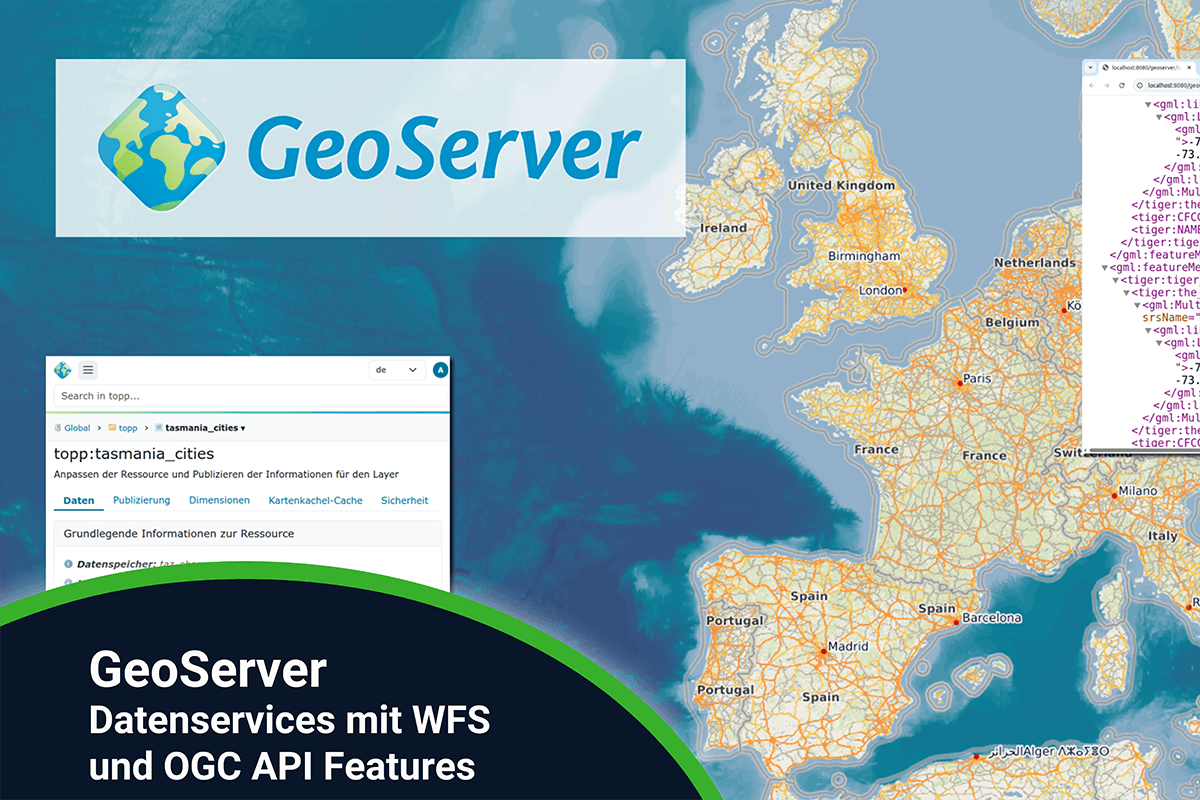Click the layer icon before tasmania_cities breadcrumb
The width and height of the screenshot is (1200, 800).
158,427
